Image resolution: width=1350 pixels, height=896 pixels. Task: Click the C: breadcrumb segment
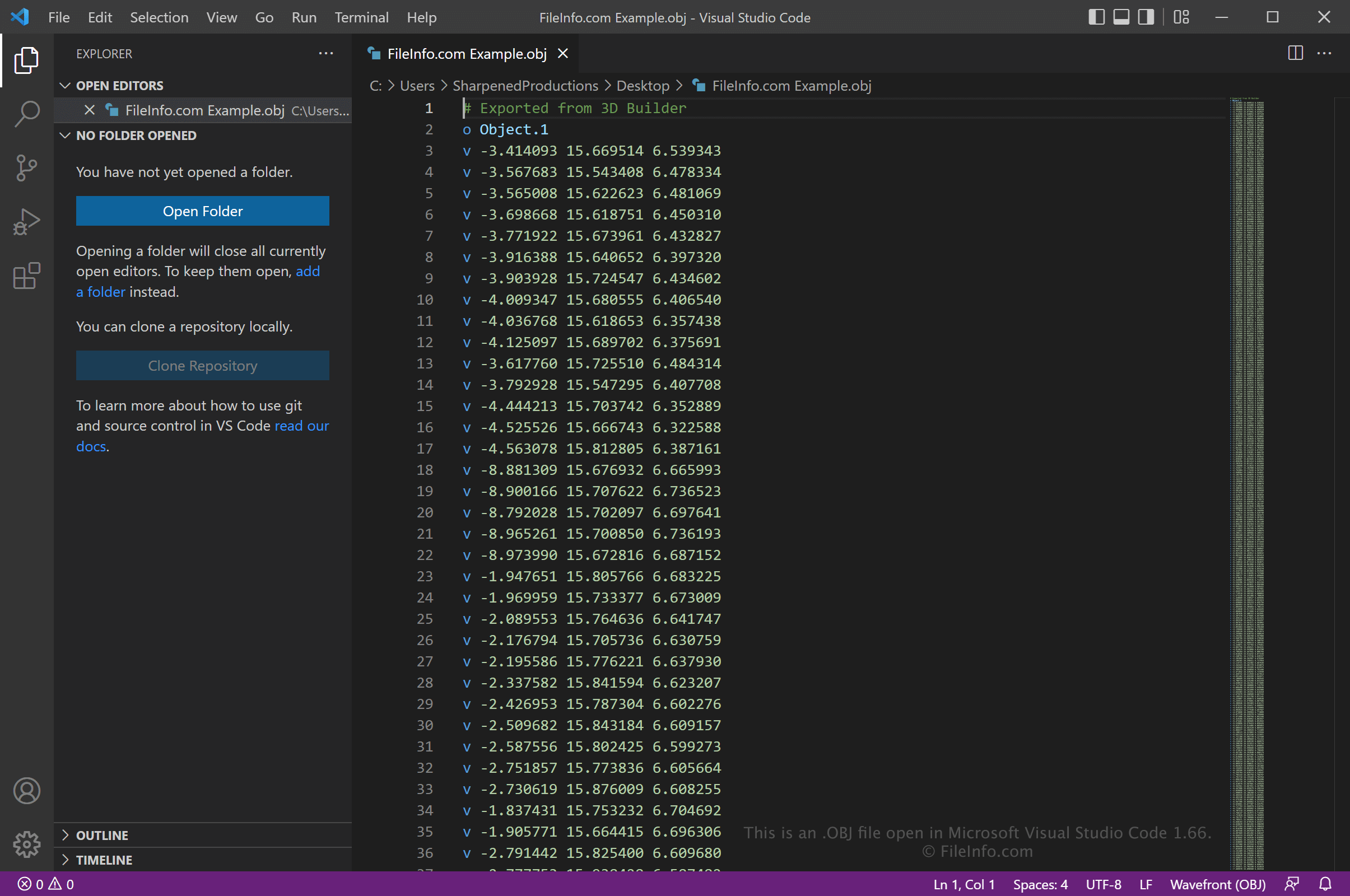tap(375, 86)
